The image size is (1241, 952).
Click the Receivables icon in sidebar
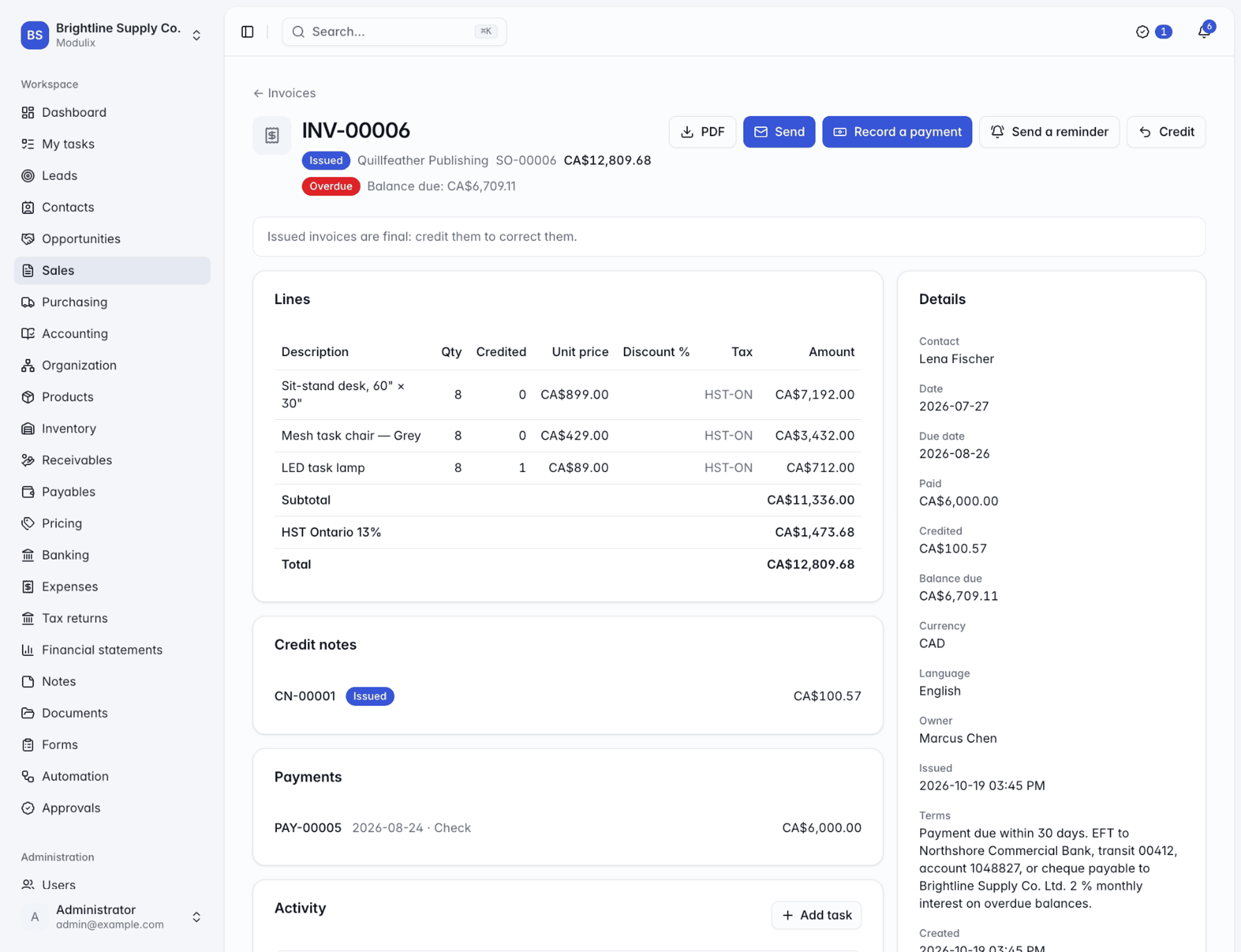pos(28,460)
